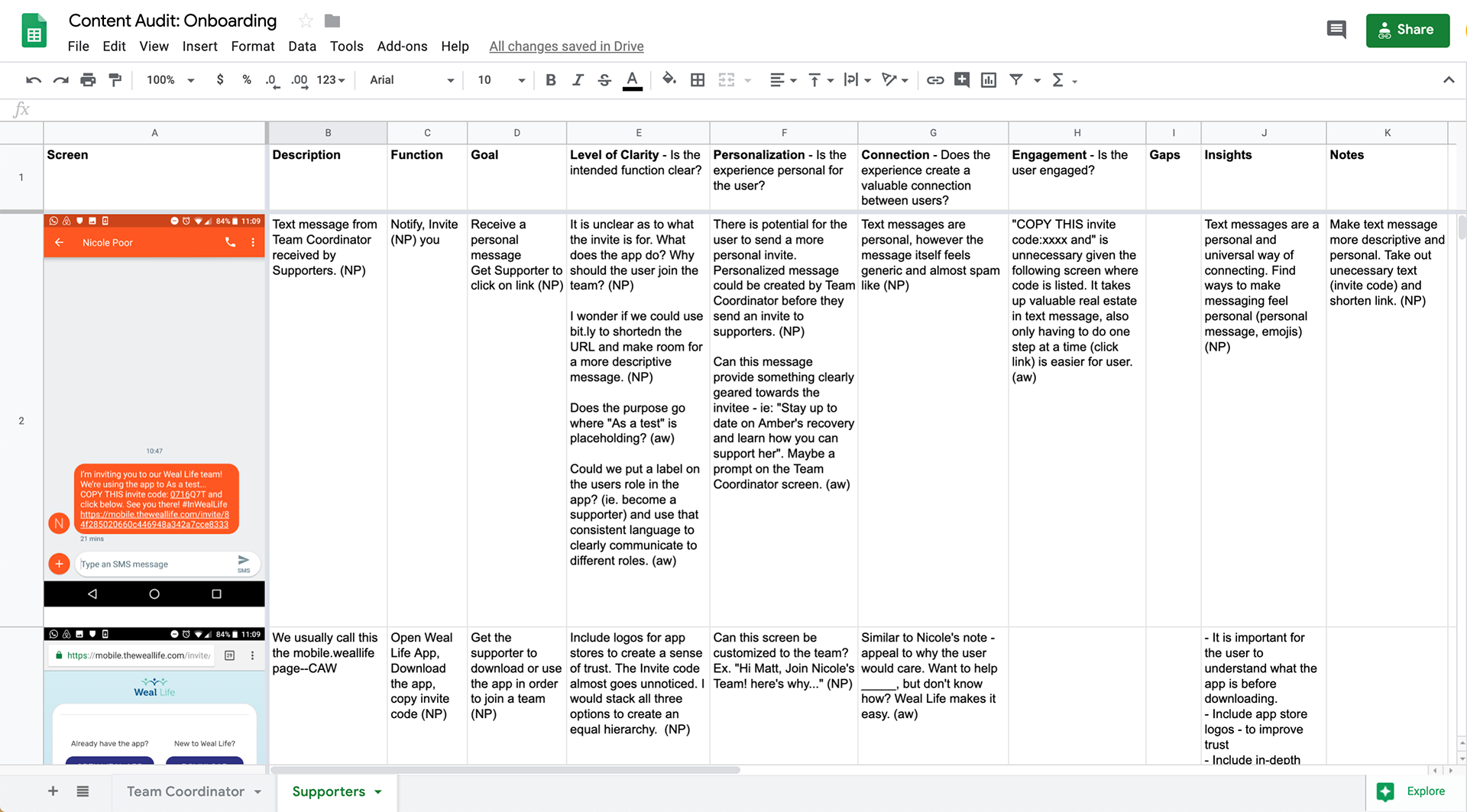
Task: Open more number formats 123 dropdown
Action: 331,80
